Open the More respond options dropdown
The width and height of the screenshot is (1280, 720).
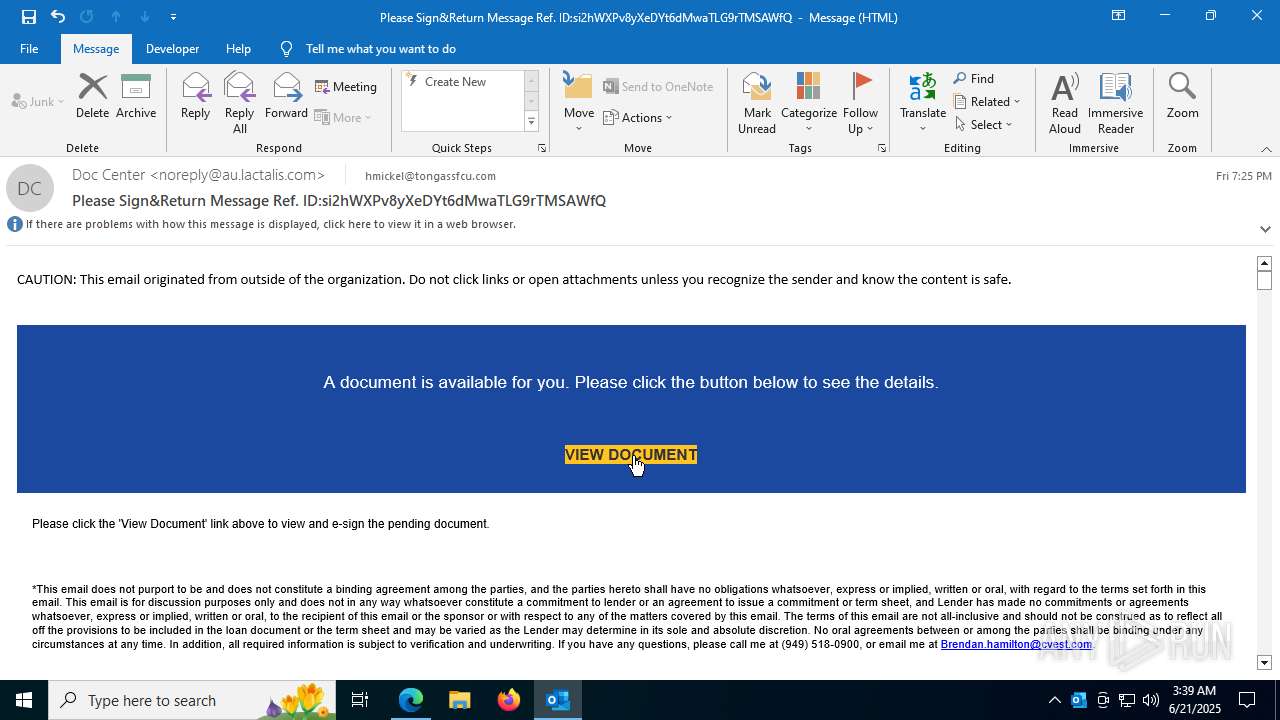pos(343,117)
